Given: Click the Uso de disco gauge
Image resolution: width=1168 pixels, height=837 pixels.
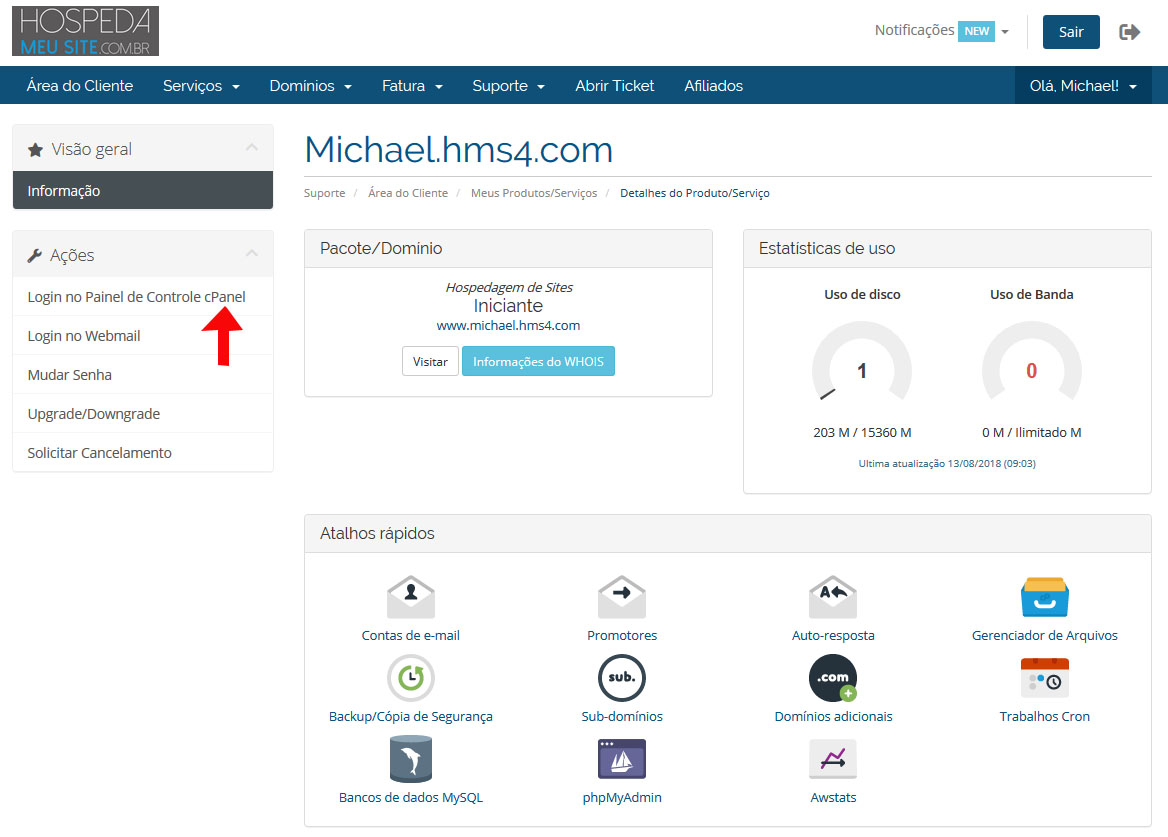Looking at the screenshot, I should (x=862, y=362).
